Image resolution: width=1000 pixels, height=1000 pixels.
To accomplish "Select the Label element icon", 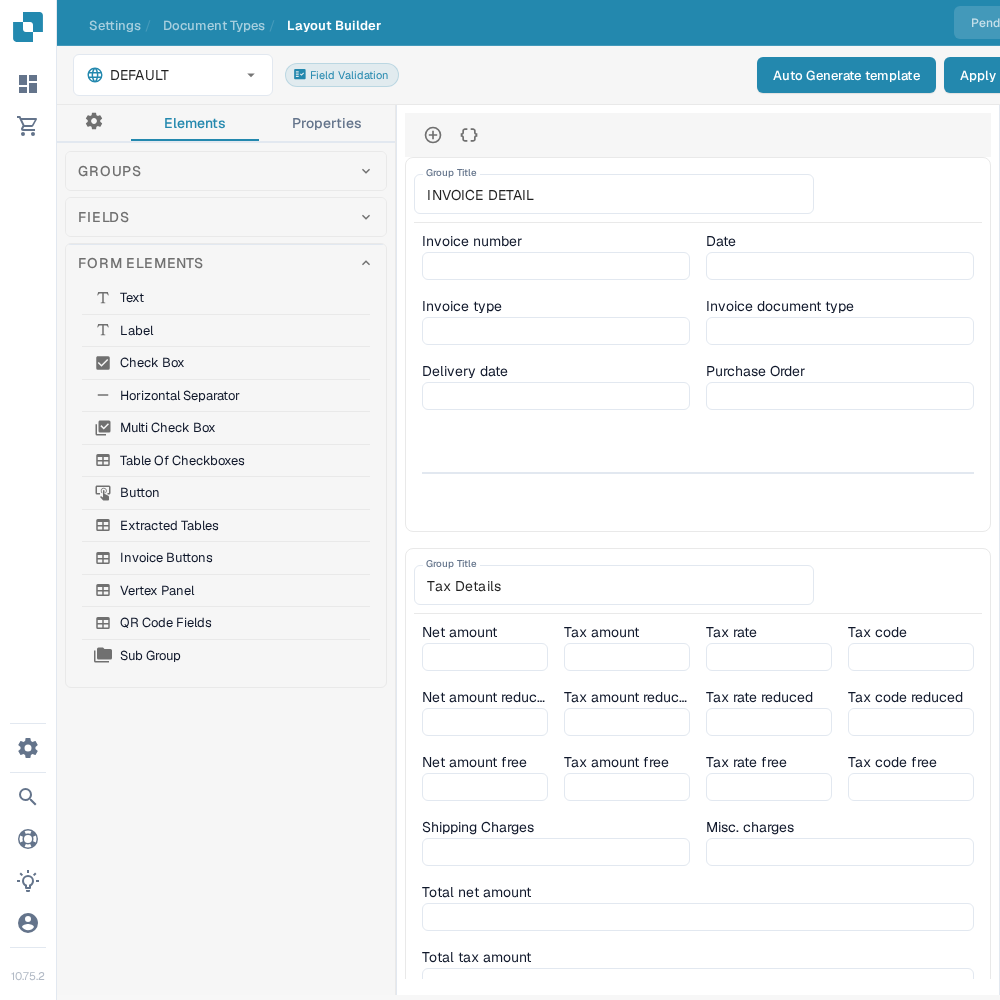I will (103, 330).
